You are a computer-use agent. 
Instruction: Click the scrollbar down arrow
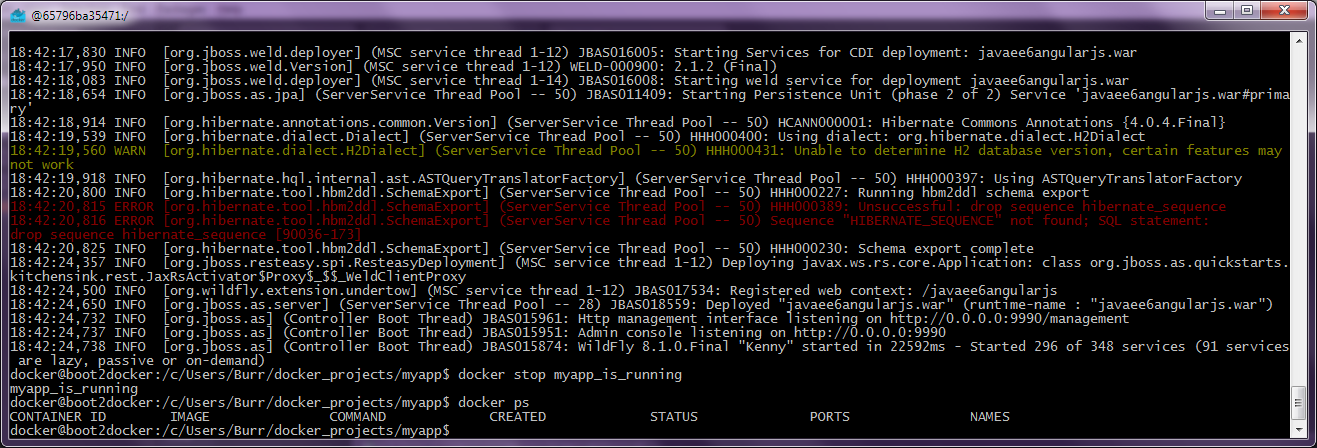[x=1299, y=431]
